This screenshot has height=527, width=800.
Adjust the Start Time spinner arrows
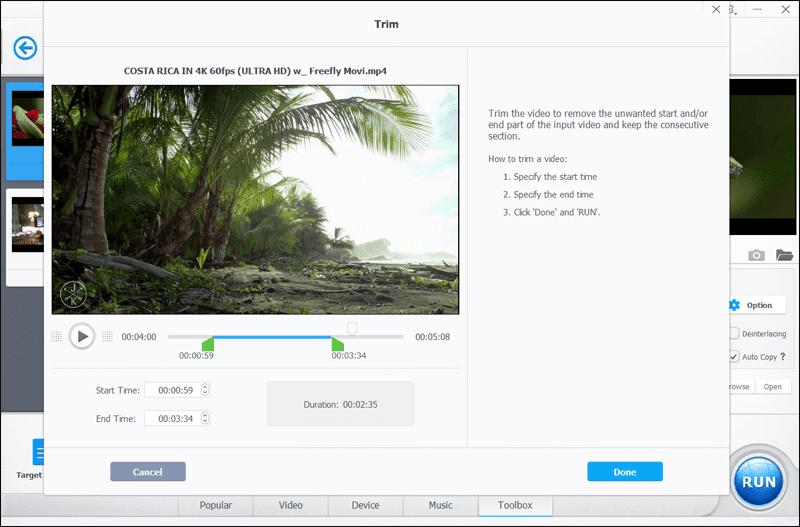[205, 390]
